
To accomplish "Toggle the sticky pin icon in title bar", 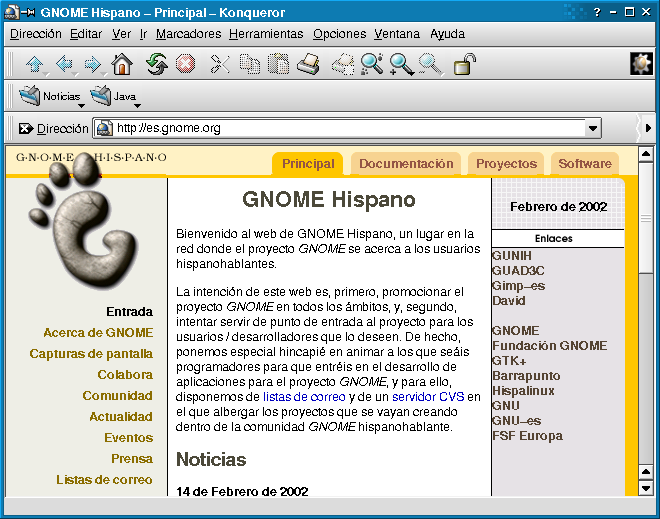I will [28, 12].
